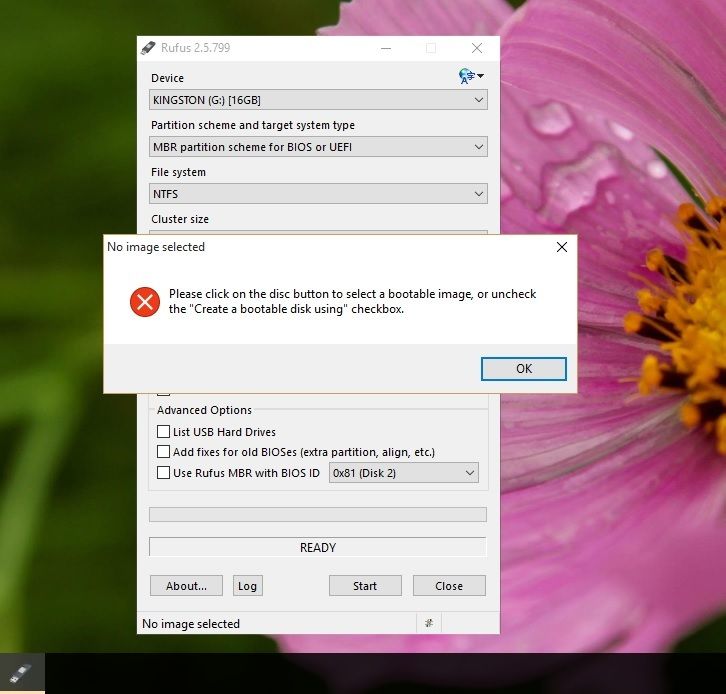Click the Start button in Rufus
This screenshot has height=694, width=726.
tap(365, 586)
